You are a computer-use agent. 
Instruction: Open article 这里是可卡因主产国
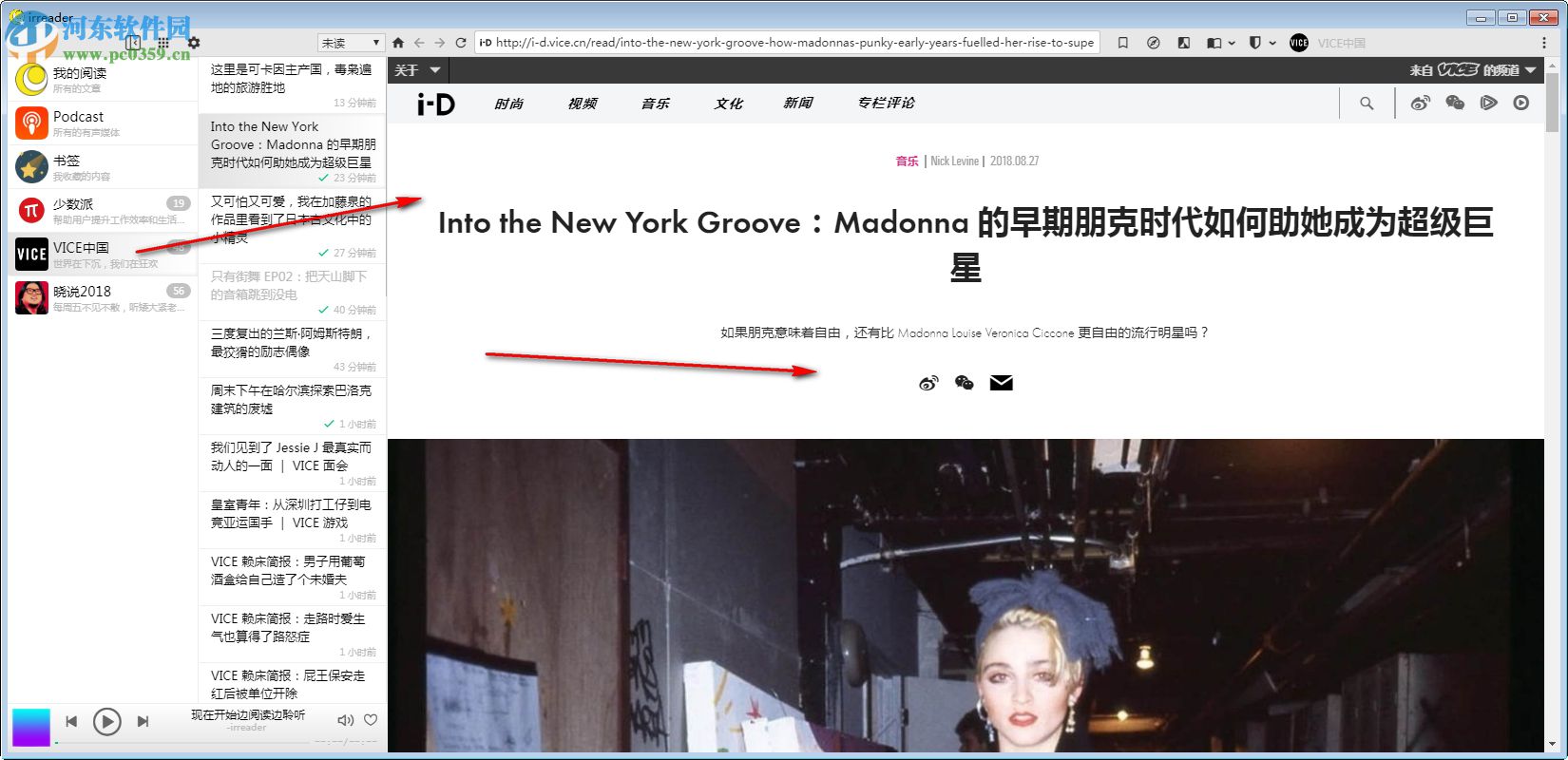click(293, 85)
